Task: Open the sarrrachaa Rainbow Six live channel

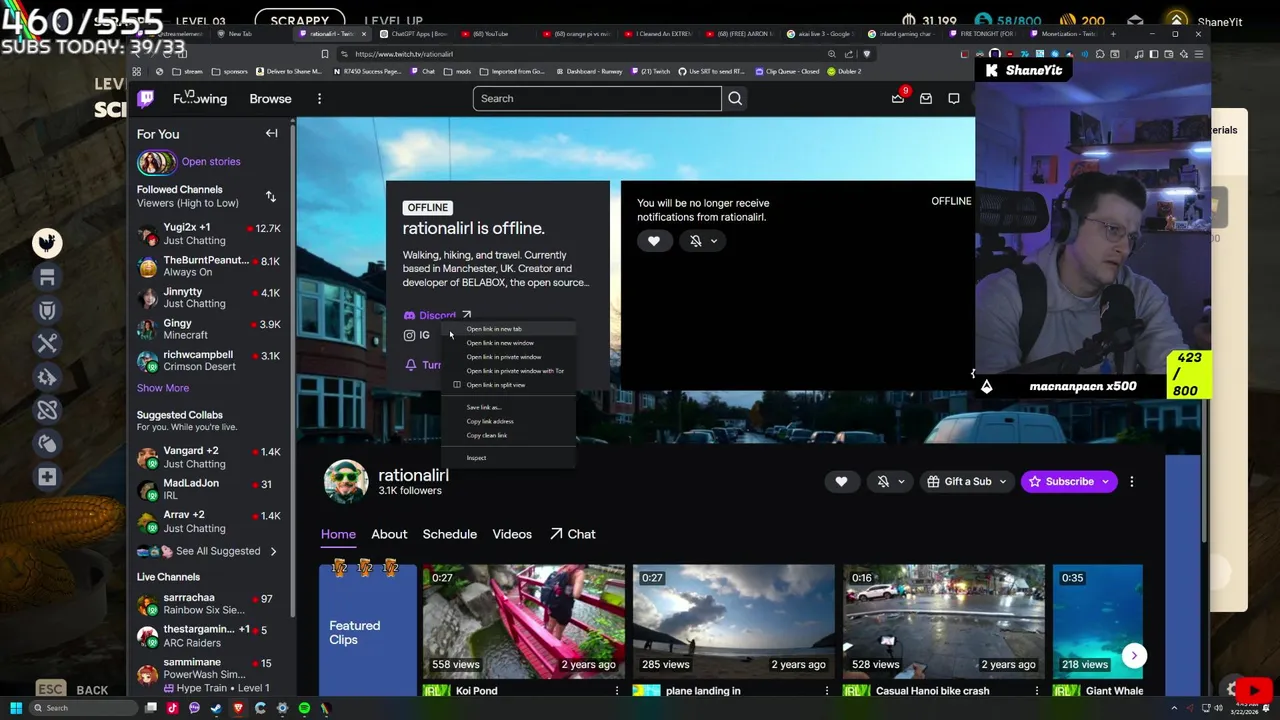Action: click(x=210, y=604)
